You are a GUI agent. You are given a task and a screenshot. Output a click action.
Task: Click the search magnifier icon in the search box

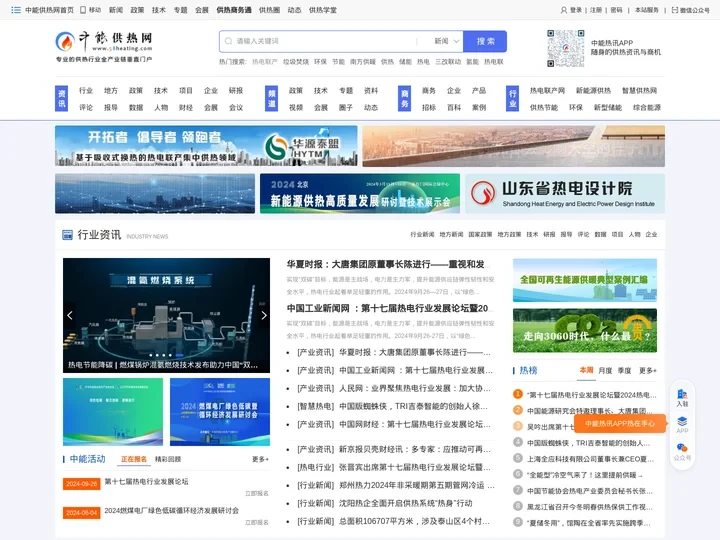click(x=228, y=41)
